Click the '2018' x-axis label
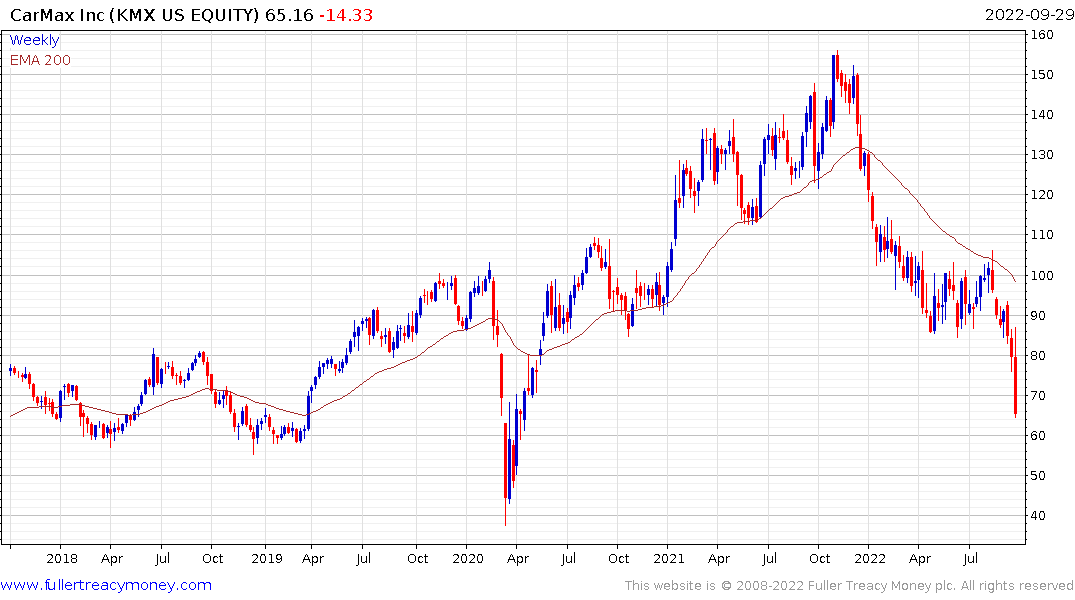This screenshot has width=1075, height=600. [62, 558]
